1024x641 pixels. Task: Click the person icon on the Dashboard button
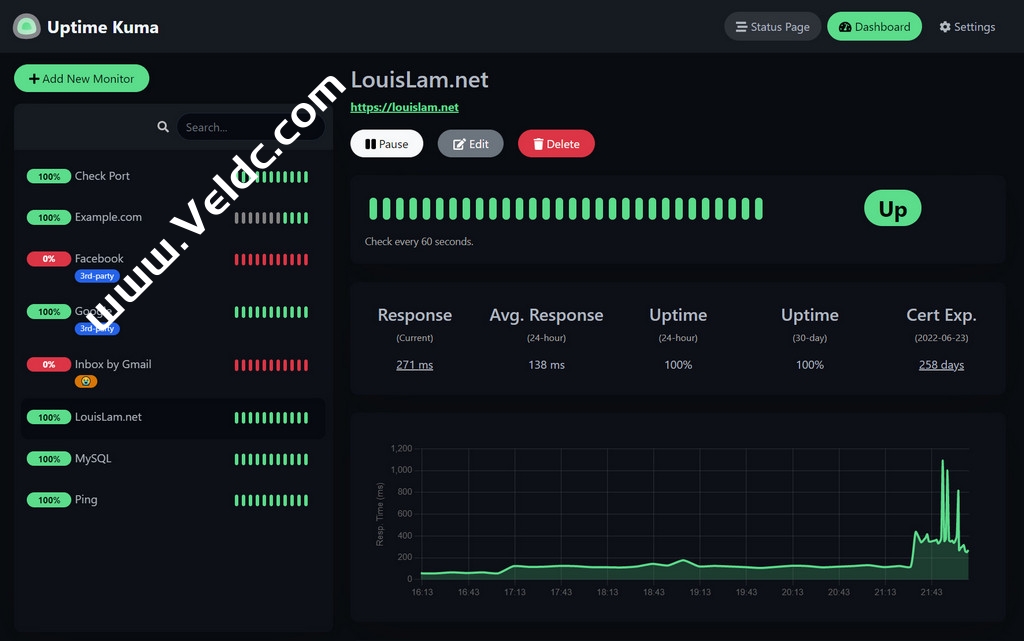pos(846,26)
